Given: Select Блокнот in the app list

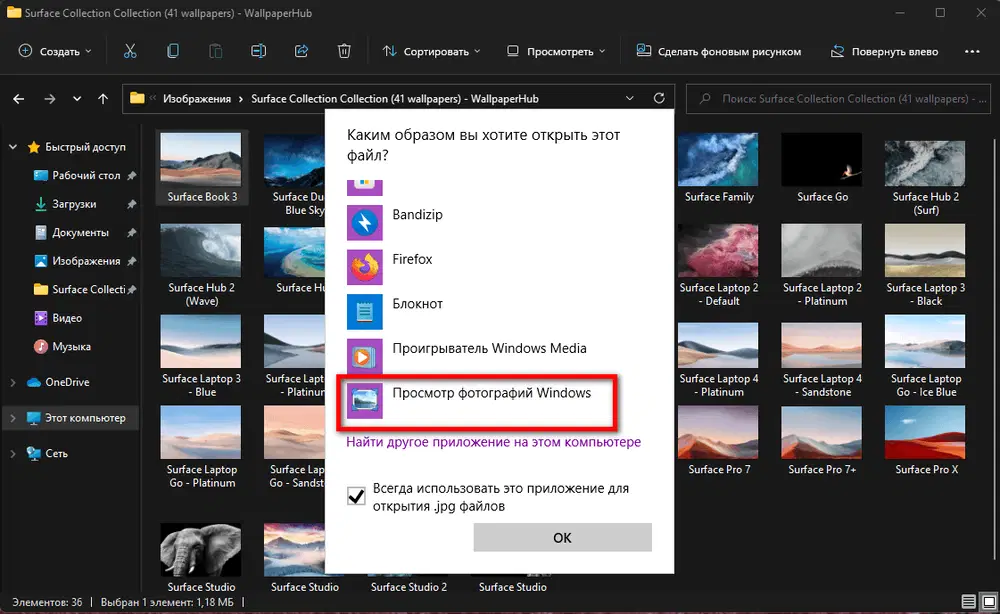Looking at the screenshot, I should 499,311.
